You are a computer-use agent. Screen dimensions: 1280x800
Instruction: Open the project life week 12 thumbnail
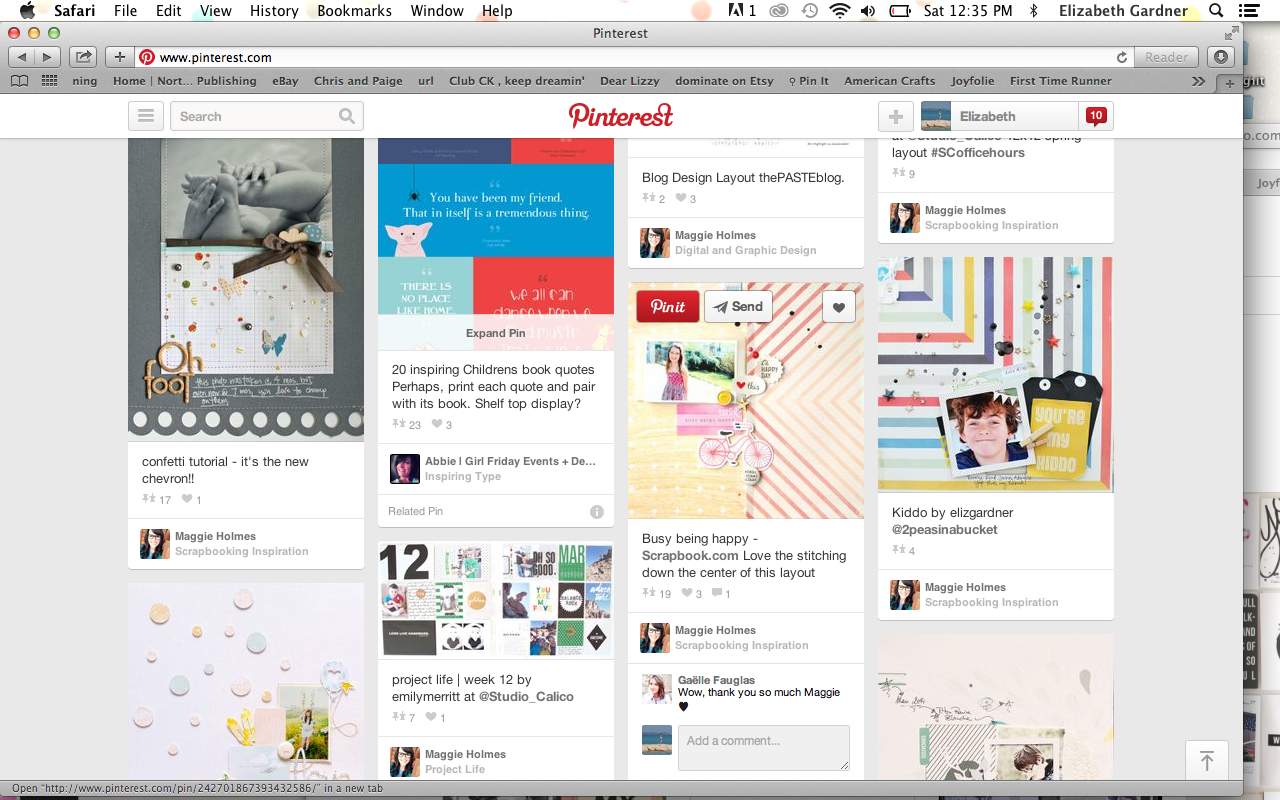coord(496,600)
